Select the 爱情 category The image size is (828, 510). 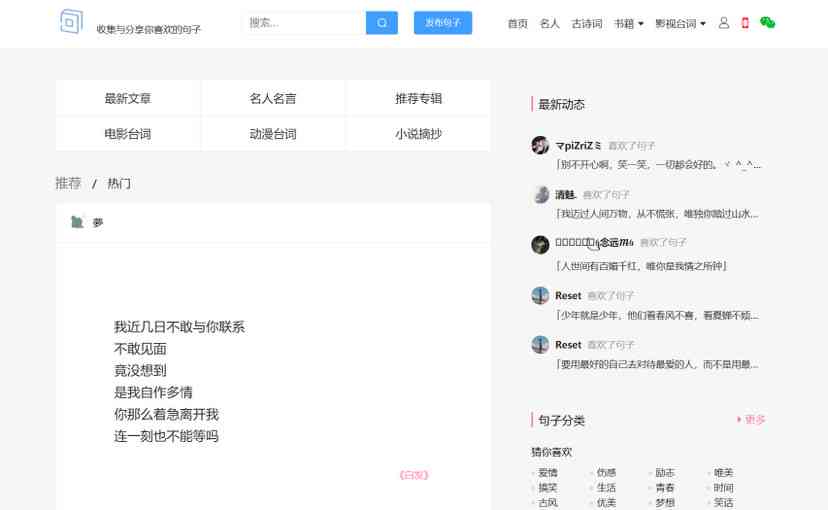(548, 473)
